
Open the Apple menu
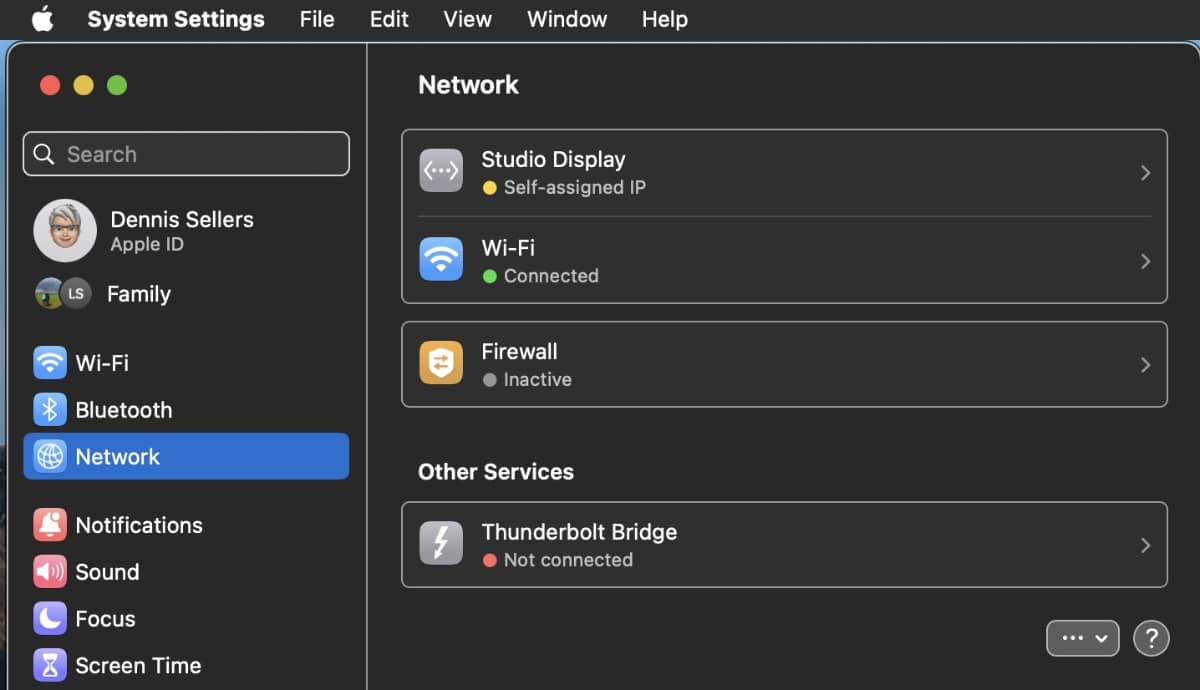(x=42, y=19)
